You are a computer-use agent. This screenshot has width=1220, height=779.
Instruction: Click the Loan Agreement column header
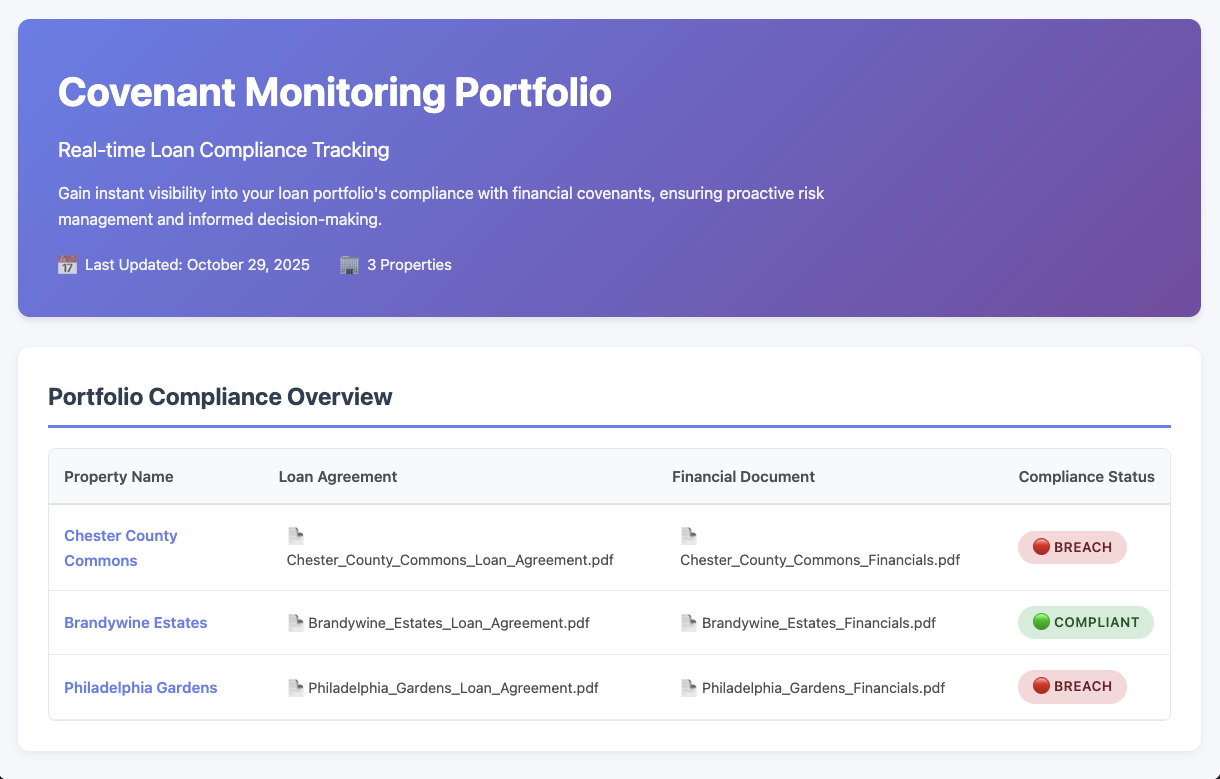tap(338, 477)
